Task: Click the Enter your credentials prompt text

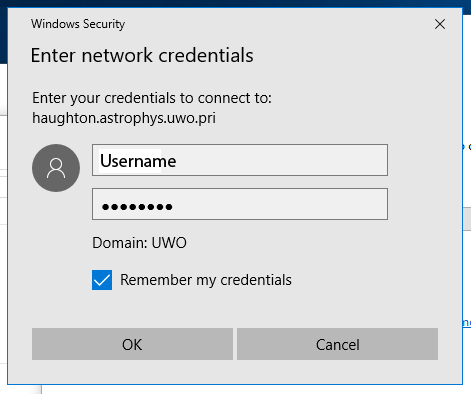Action: pos(152,98)
